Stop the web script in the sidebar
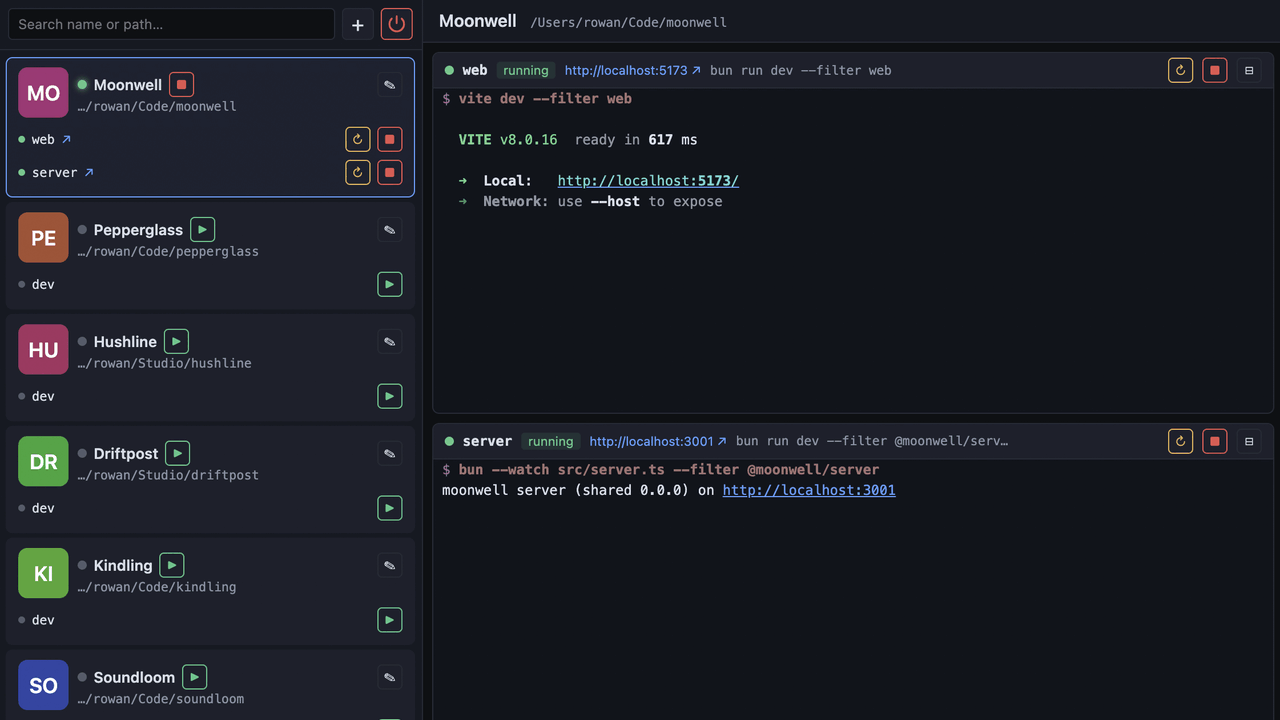Screen dimensions: 1280x720 pyautogui.click(x=390, y=140)
